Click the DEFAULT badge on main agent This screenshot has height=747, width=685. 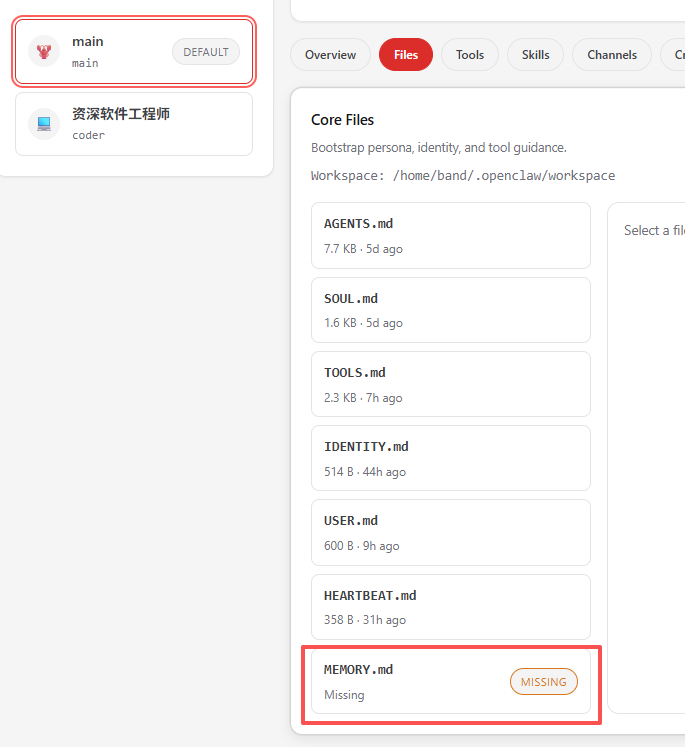click(206, 52)
